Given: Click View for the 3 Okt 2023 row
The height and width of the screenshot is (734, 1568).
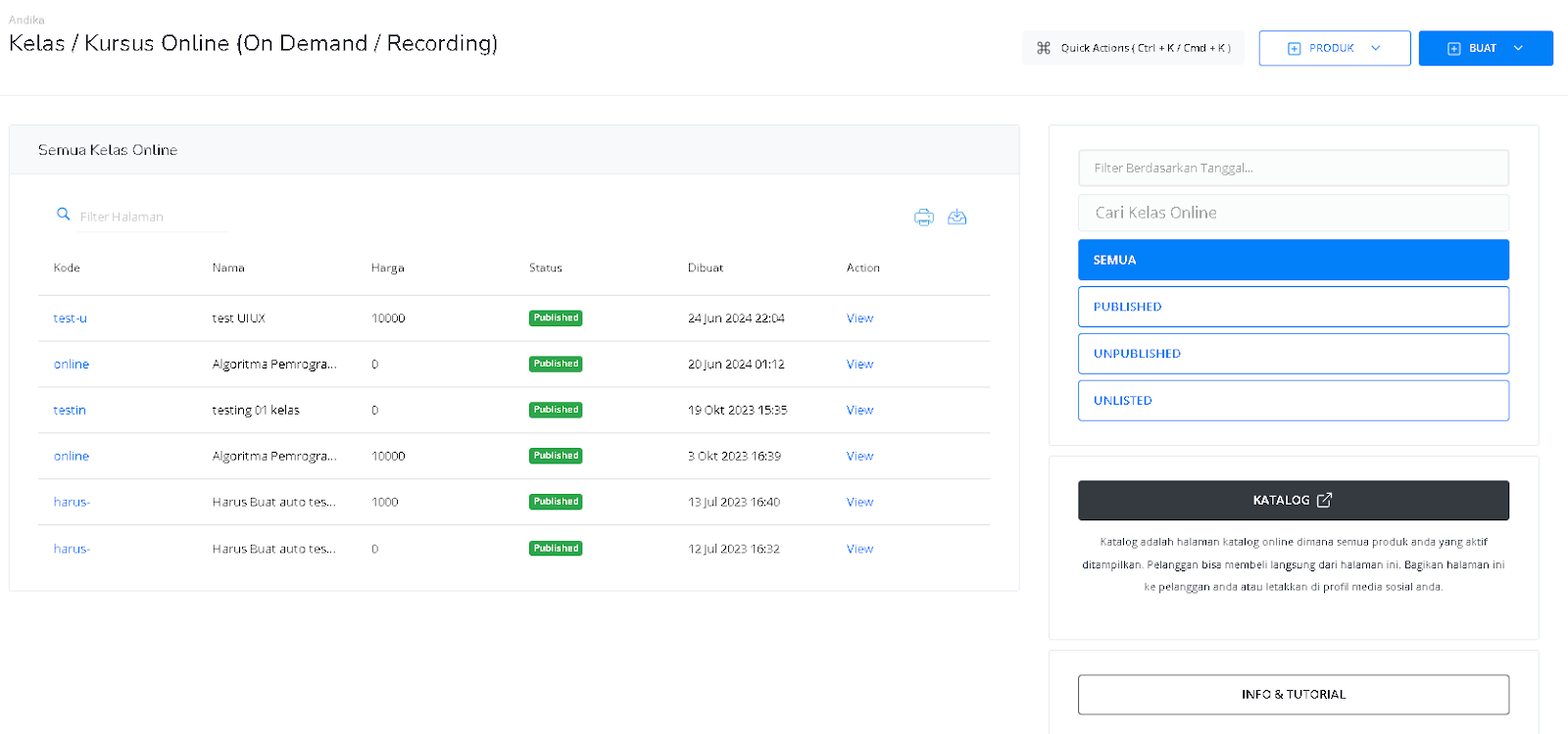Looking at the screenshot, I should click(x=859, y=456).
